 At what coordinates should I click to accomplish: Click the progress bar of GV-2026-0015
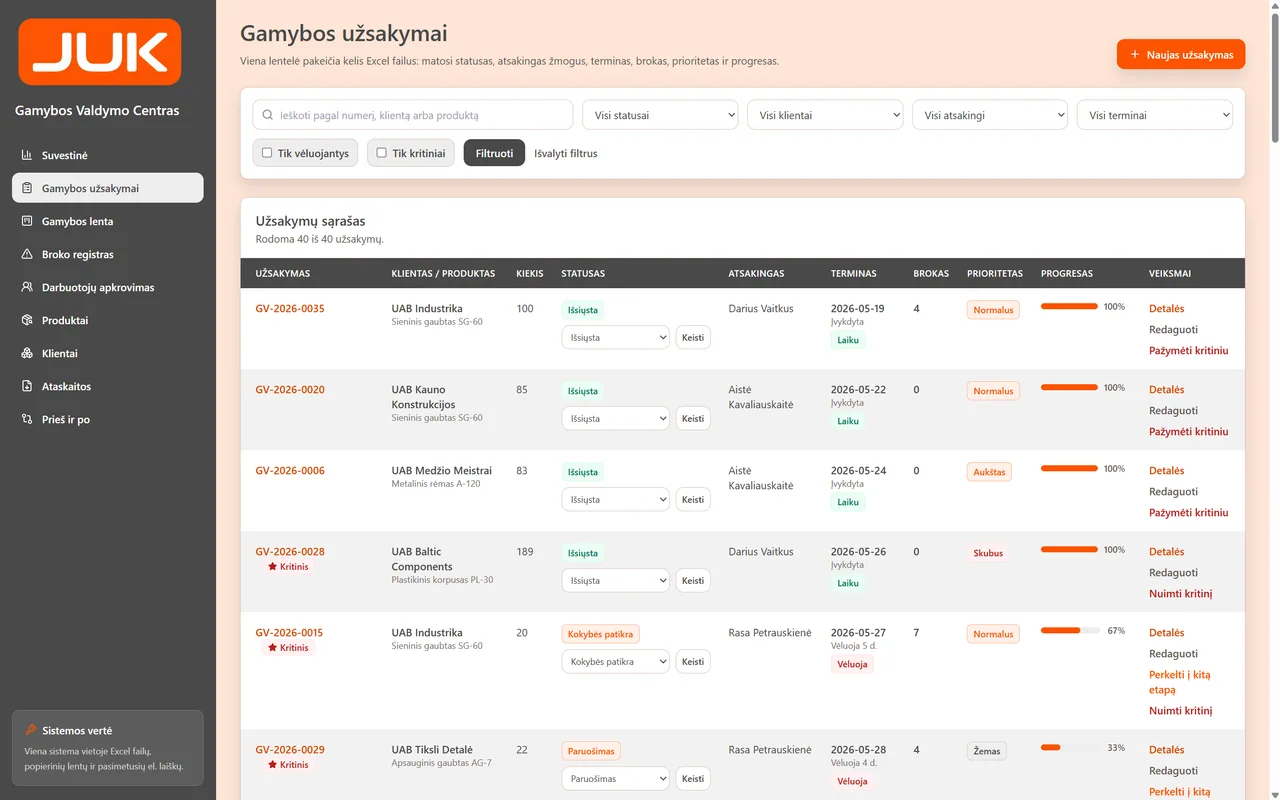click(x=1070, y=631)
